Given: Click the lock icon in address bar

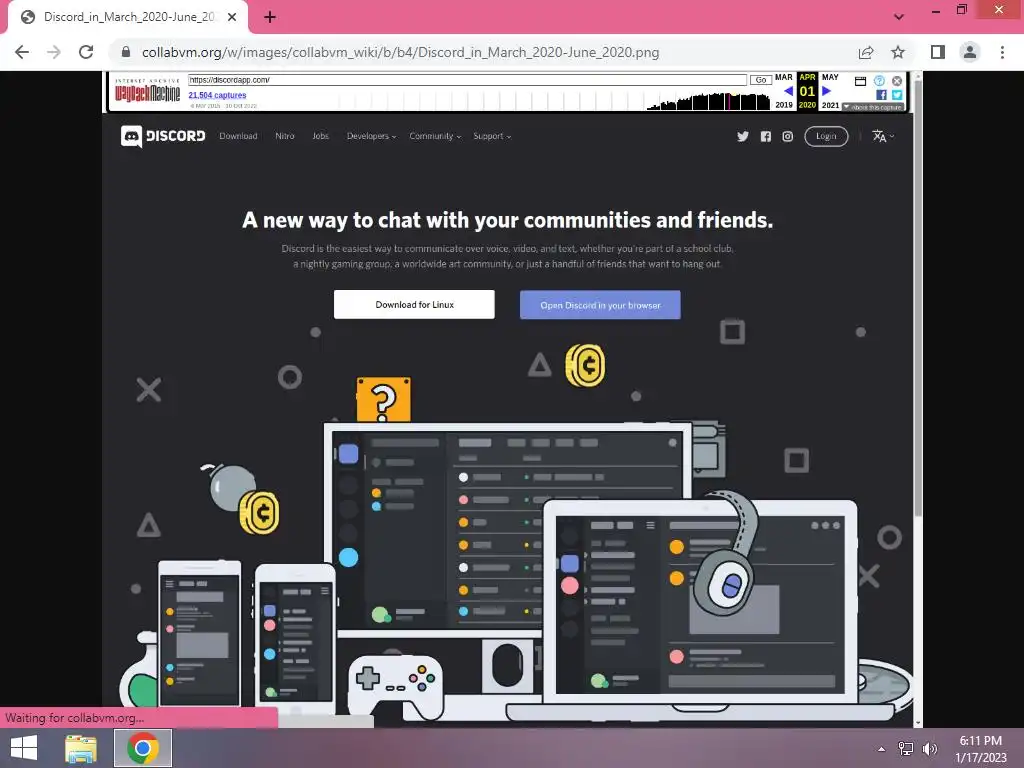Looking at the screenshot, I should [x=125, y=52].
